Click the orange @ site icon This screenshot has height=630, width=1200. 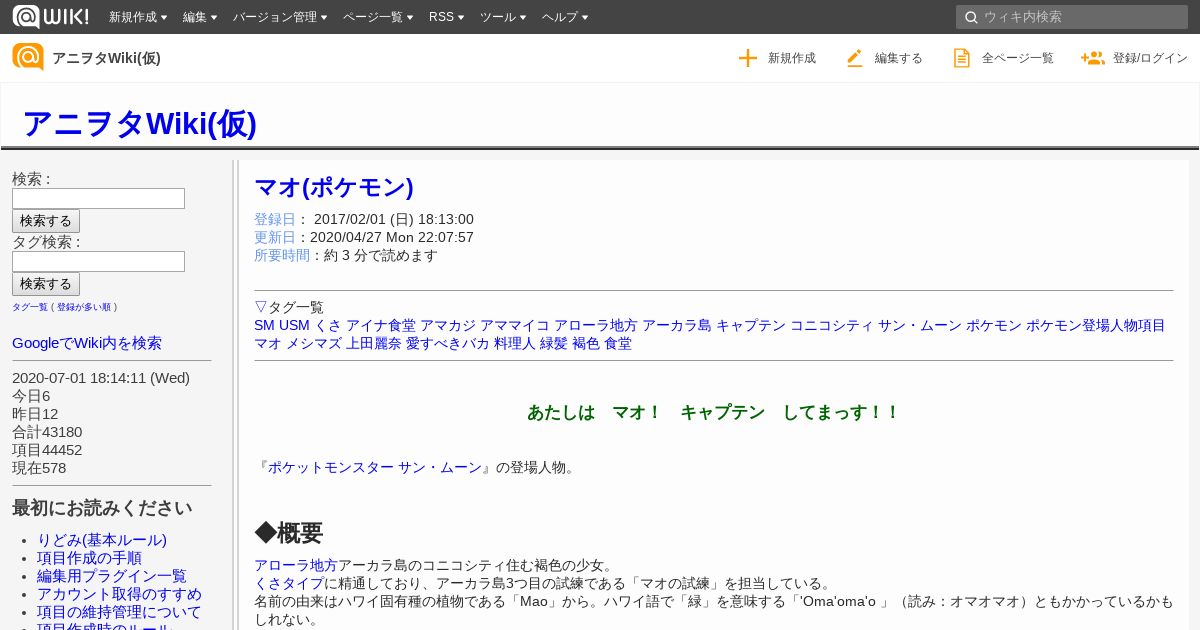coord(28,57)
